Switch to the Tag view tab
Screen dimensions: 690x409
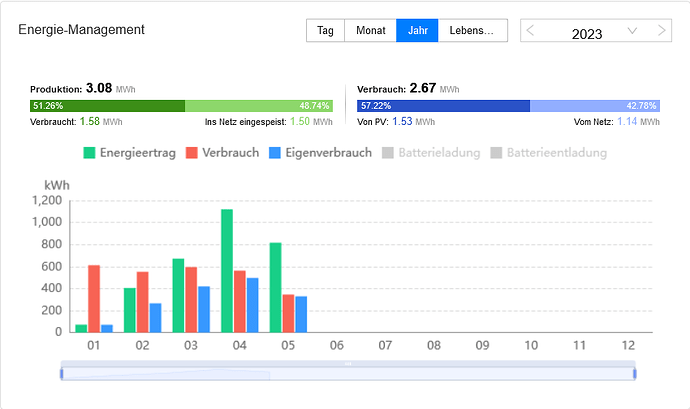325,30
